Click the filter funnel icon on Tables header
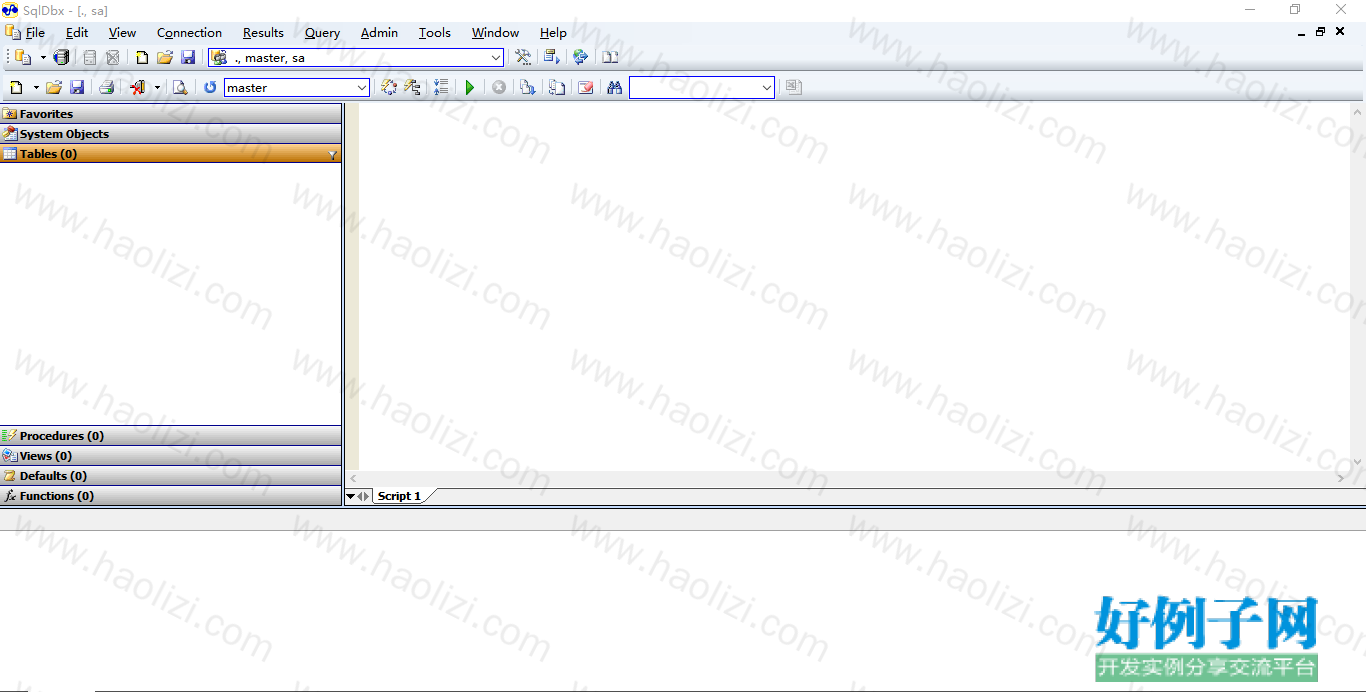This screenshot has height=692, width=1366. 333,155
